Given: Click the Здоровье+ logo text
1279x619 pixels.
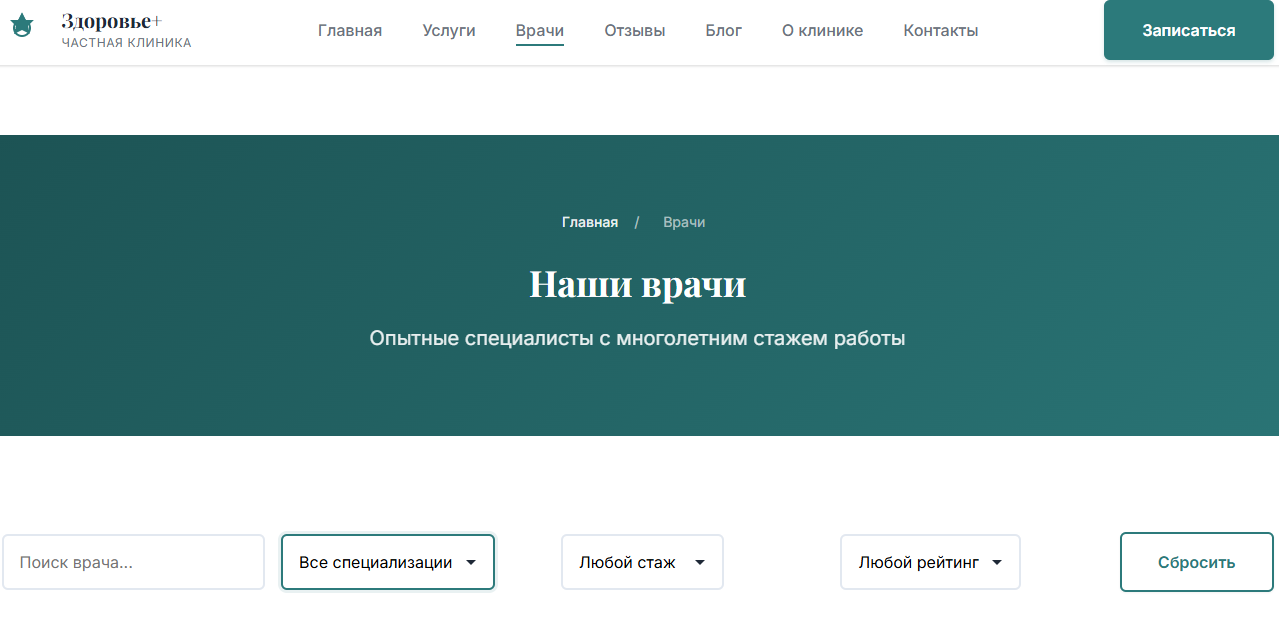Looking at the screenshot, I should click(110, 20).
